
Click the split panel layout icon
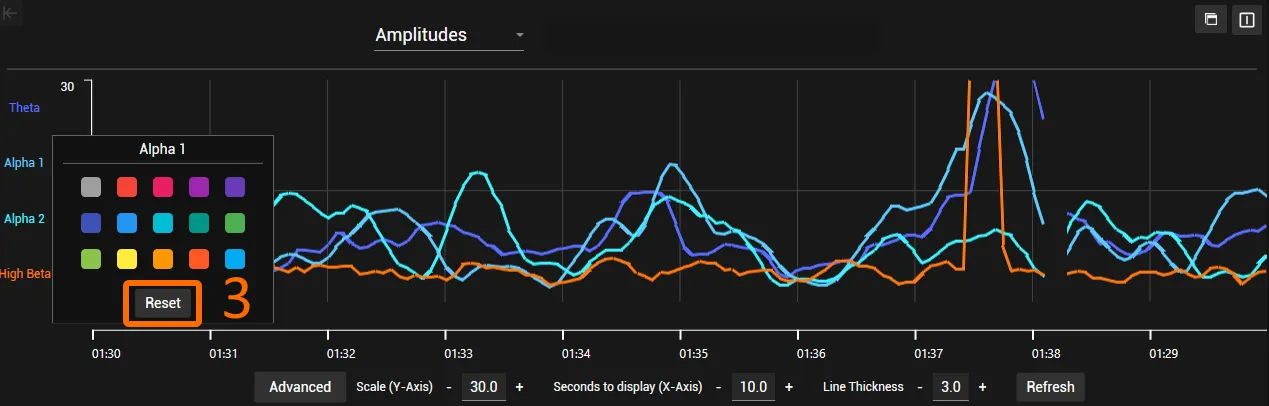pos(1247,20)
